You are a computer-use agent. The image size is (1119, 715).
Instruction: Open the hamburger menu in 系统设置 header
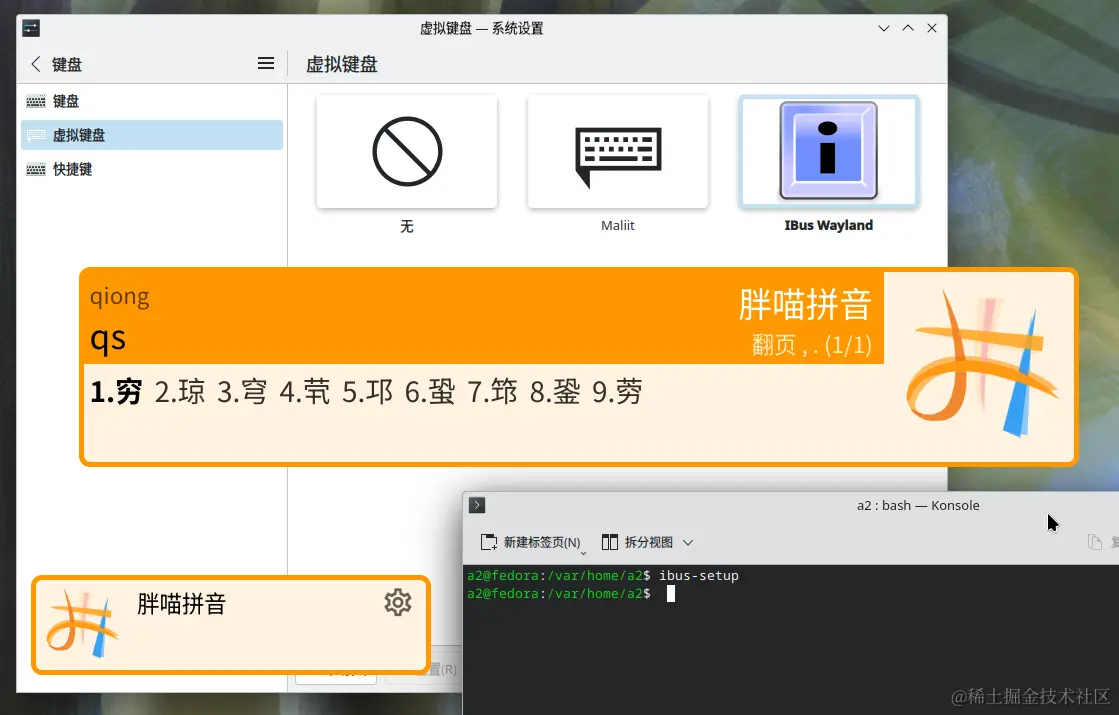pyautogui.click(x=265, y=63)
